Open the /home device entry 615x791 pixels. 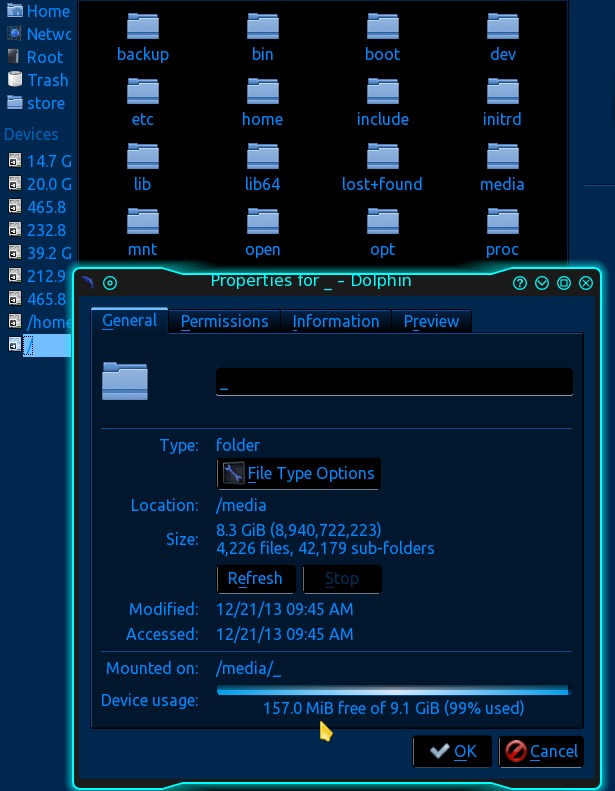(39, 321)
